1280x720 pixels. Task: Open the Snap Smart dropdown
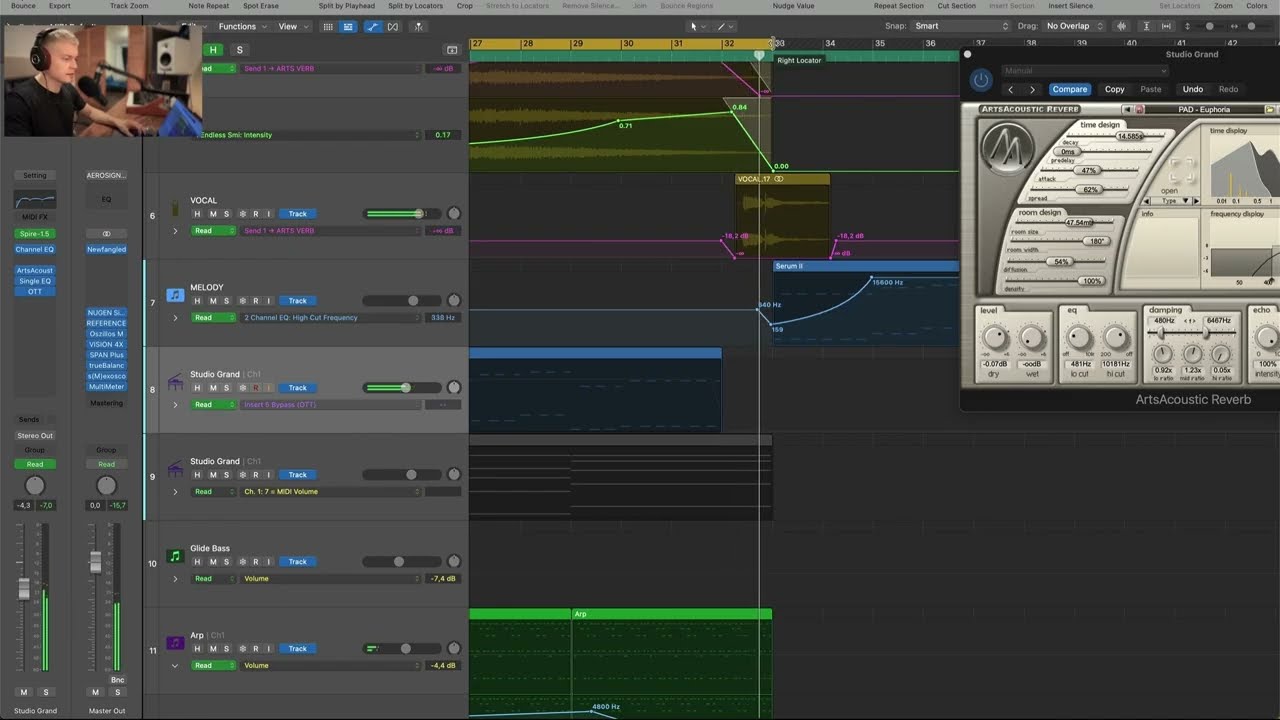point(961,26)
